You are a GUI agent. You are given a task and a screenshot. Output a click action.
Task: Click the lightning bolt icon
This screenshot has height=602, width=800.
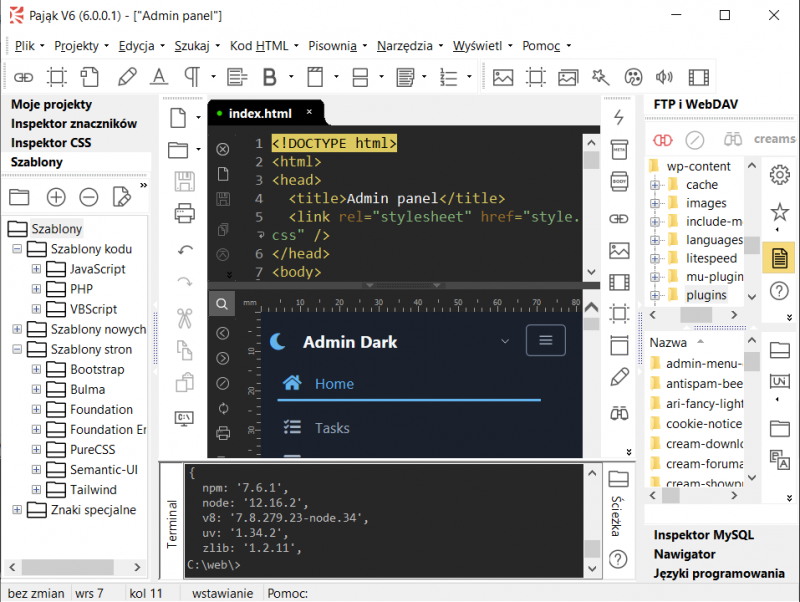click(619, 117)
